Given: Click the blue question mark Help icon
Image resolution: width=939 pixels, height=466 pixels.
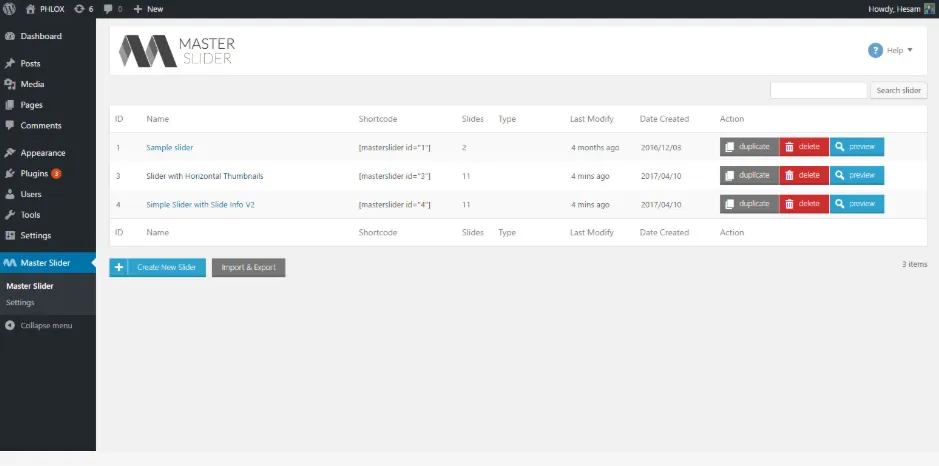Looking at the screenshot, I should pyautogui.click(x=875, y=50).
